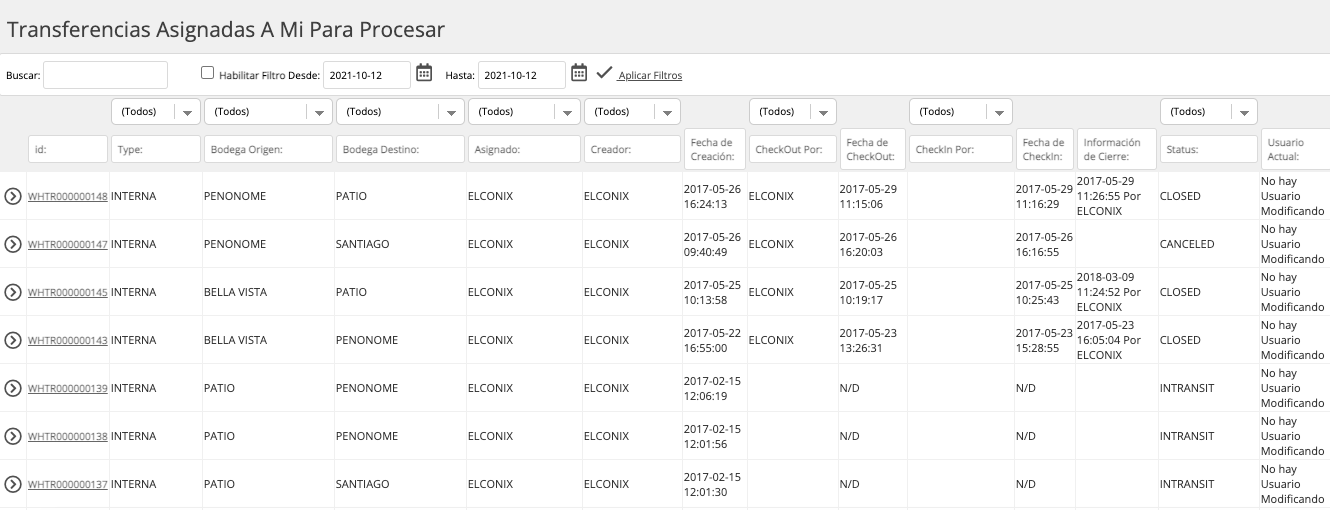
Task: Expand row details for WHTR000000143
Action: [13, 340]
